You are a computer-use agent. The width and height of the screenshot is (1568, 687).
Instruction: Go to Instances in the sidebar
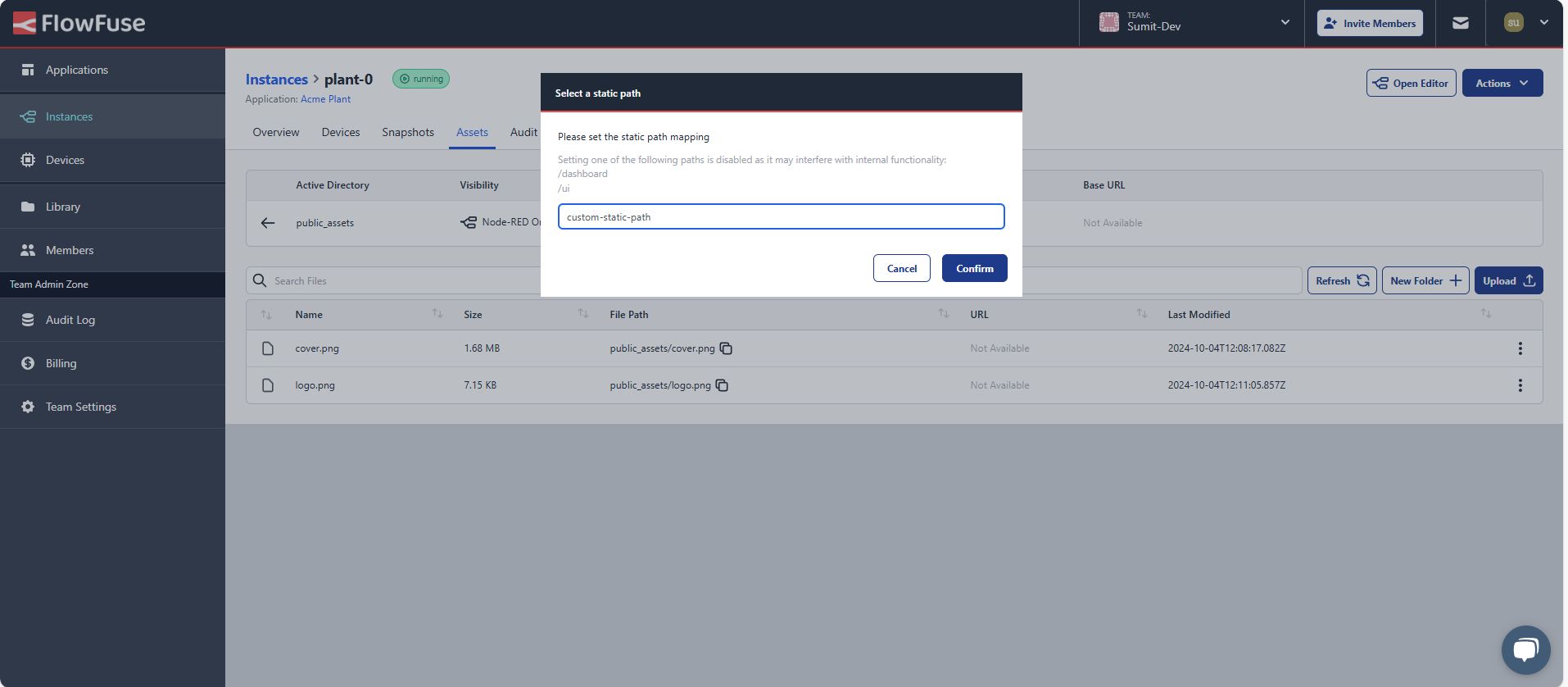point(112,116)
